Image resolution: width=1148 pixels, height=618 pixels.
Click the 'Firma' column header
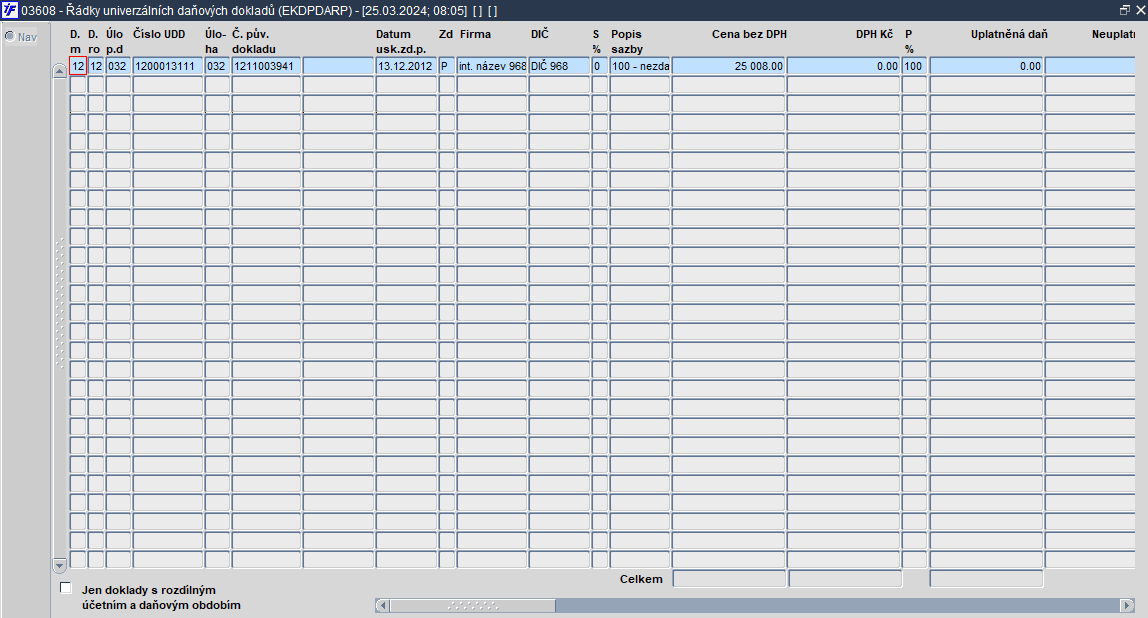pyautogui.click(x=475, y=34)
